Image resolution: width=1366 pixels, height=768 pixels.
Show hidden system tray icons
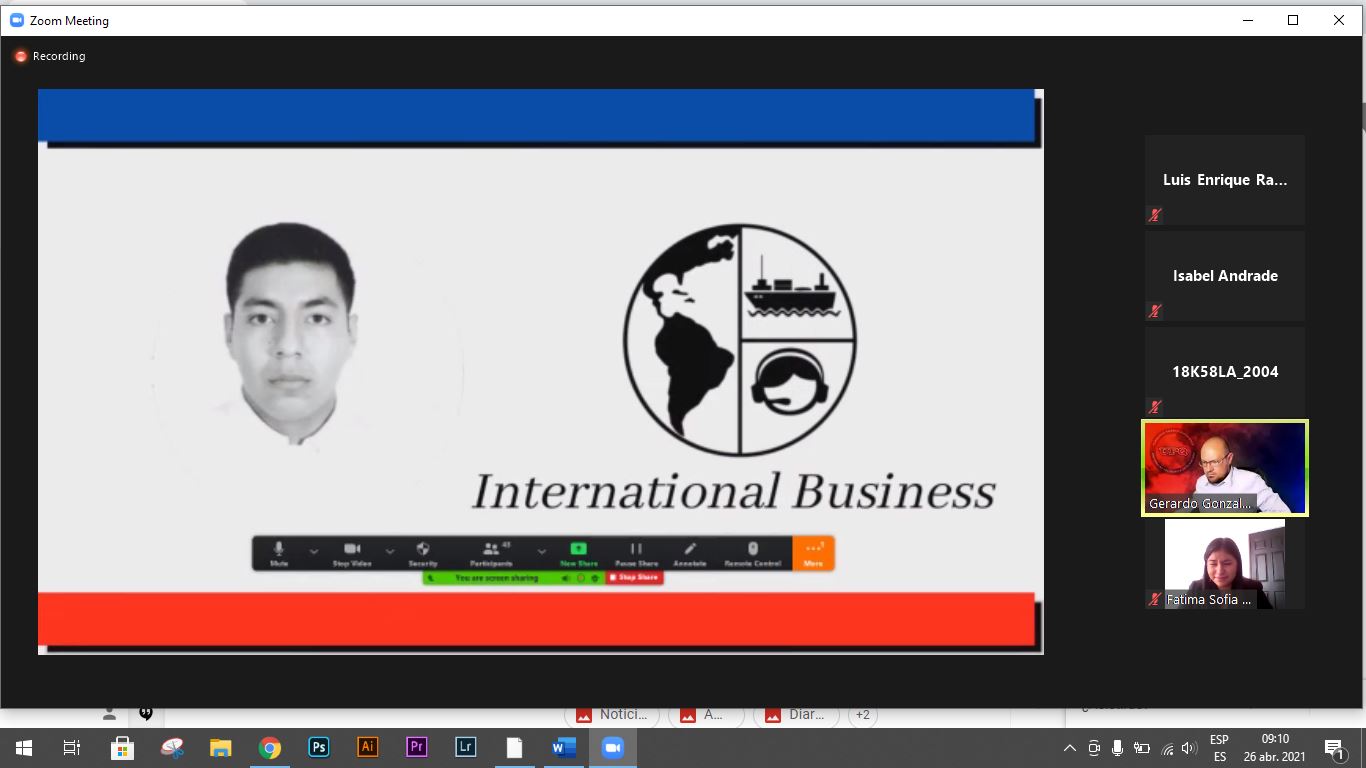(1069, 748)
